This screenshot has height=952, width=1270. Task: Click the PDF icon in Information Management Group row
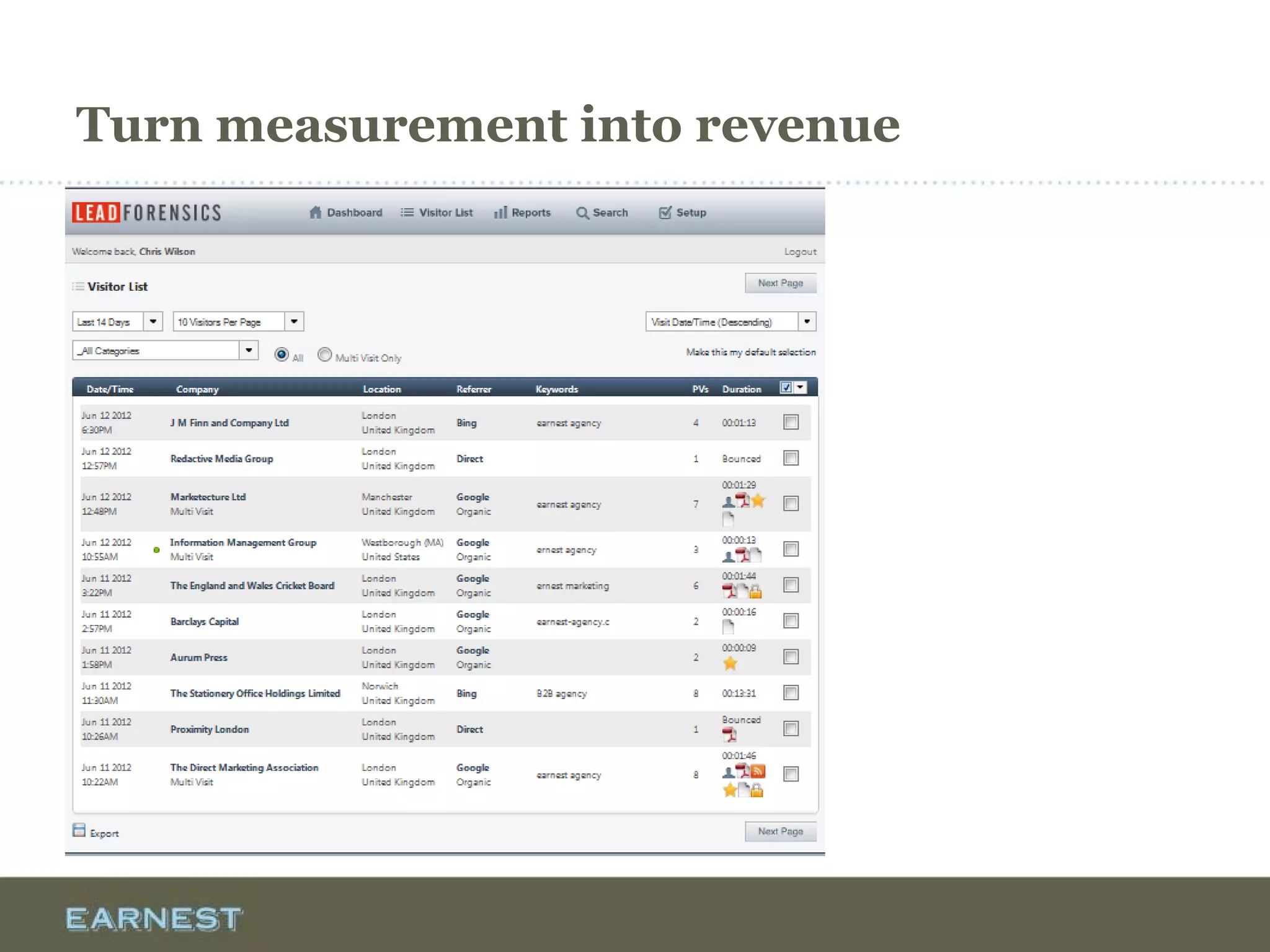point(742,555)
